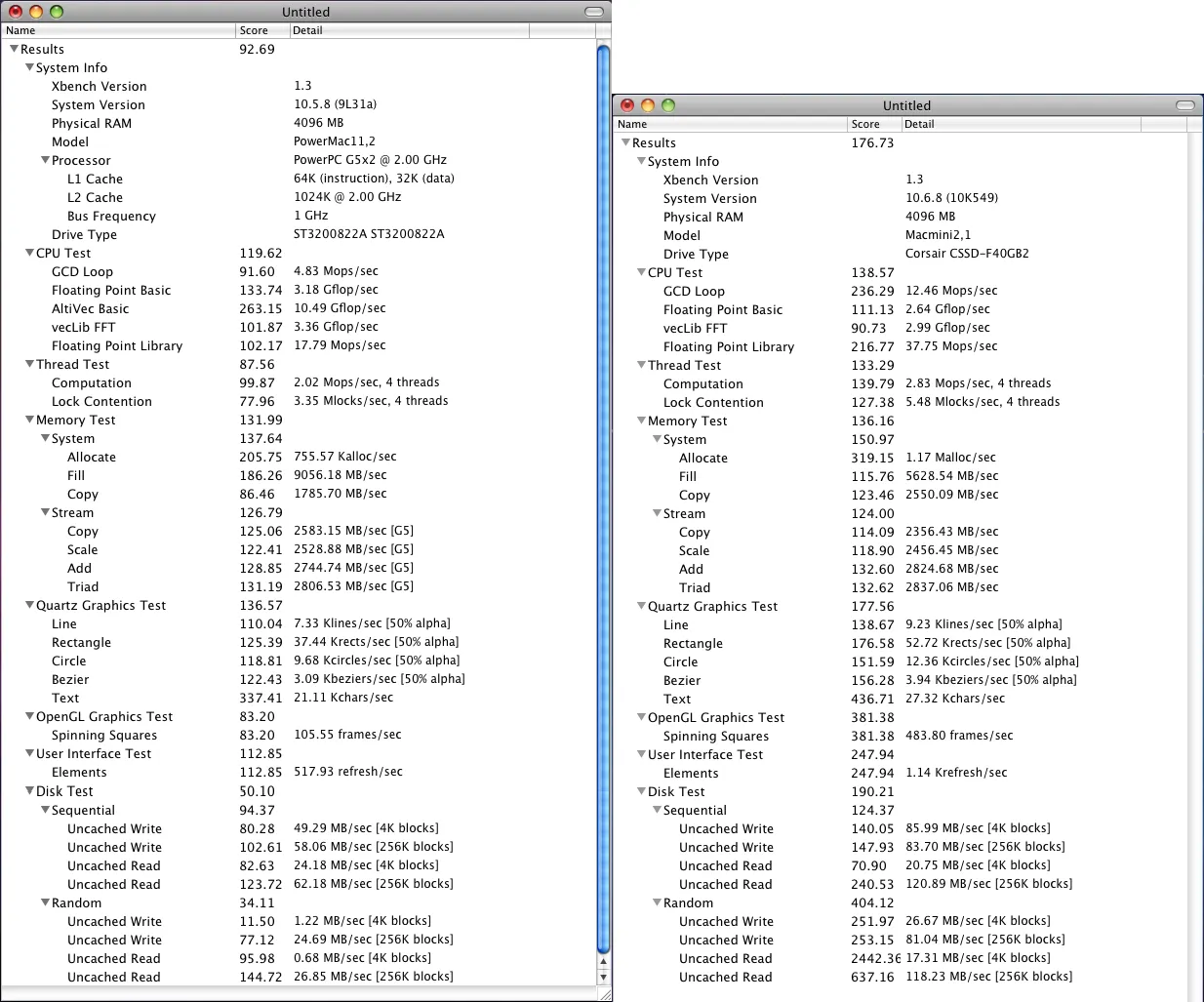Collapse Memory Test in right window
The height and width of the screenshot is (1002, 1204).
[641, 421]
